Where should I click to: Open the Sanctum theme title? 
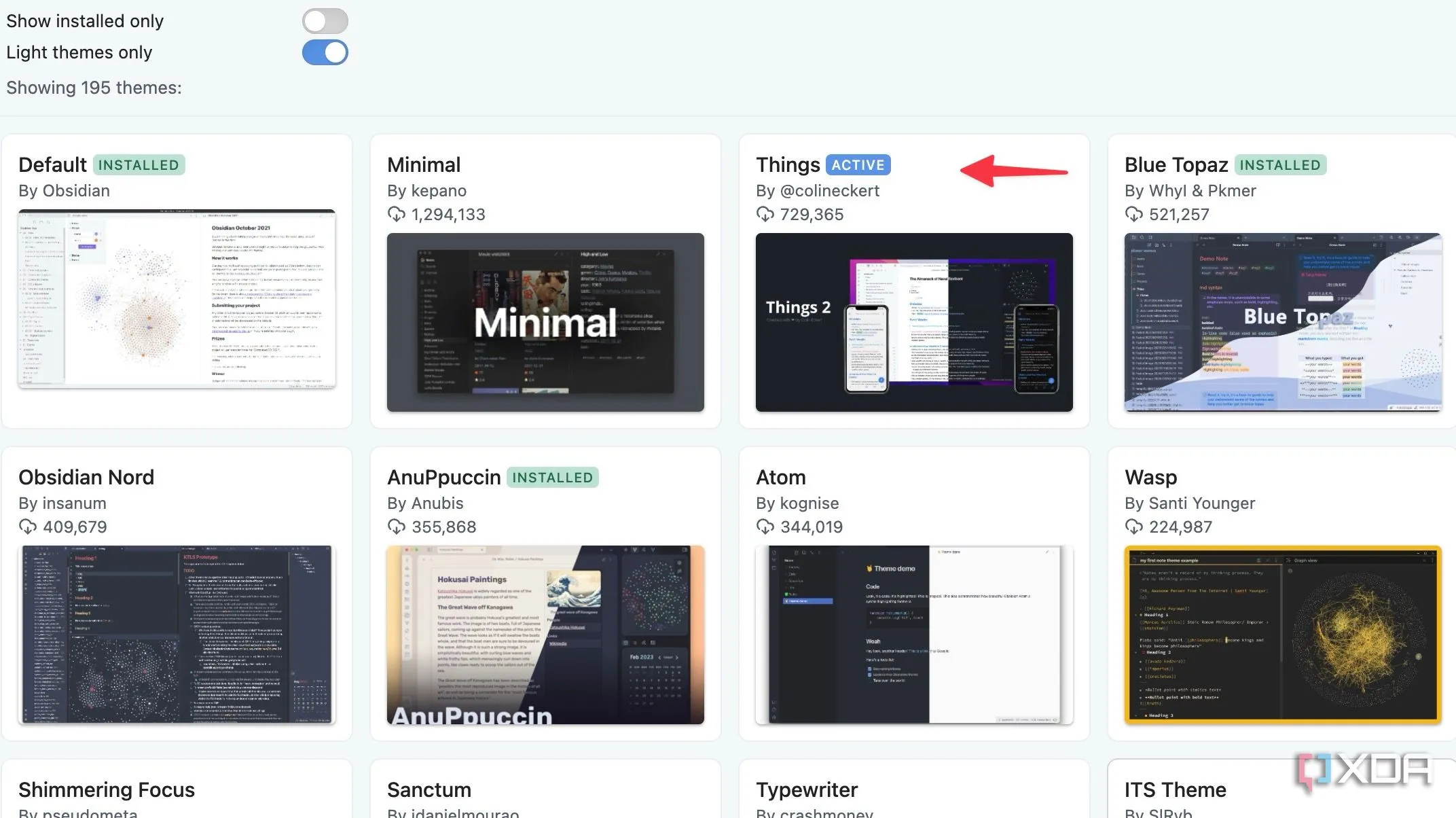(x=429, y=790)
